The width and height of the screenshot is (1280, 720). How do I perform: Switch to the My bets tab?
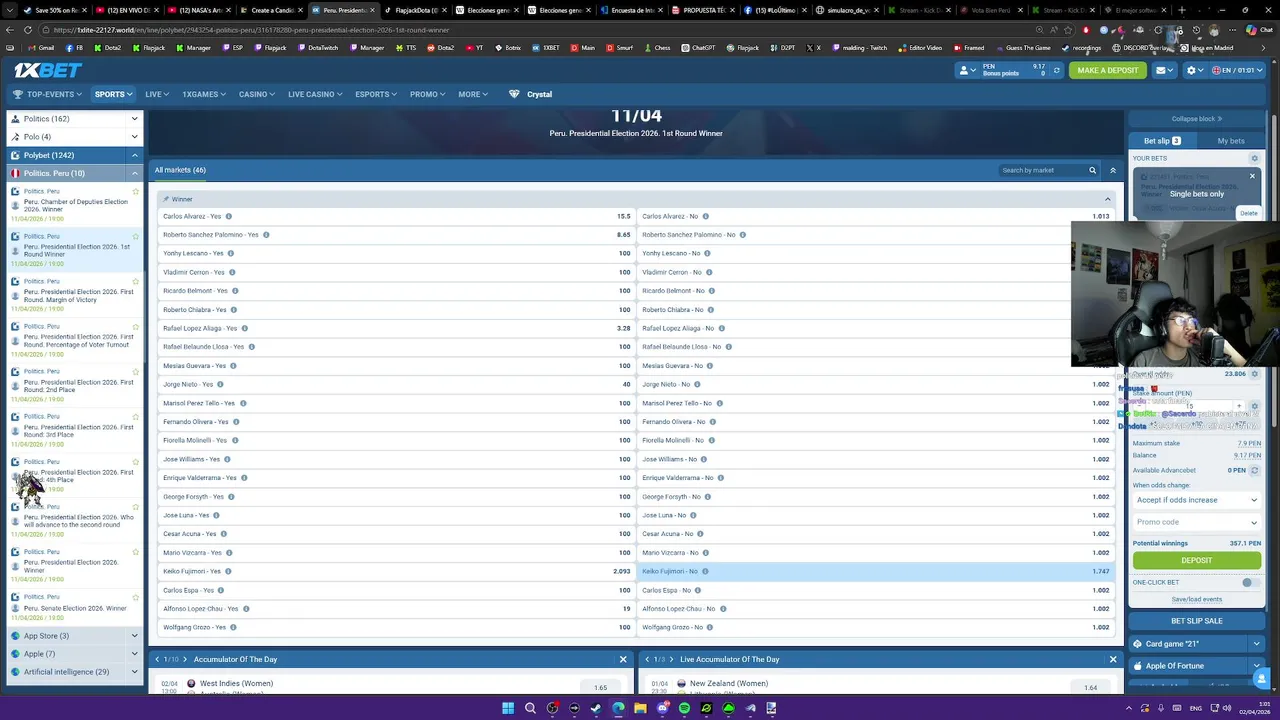click(1231, 141)
